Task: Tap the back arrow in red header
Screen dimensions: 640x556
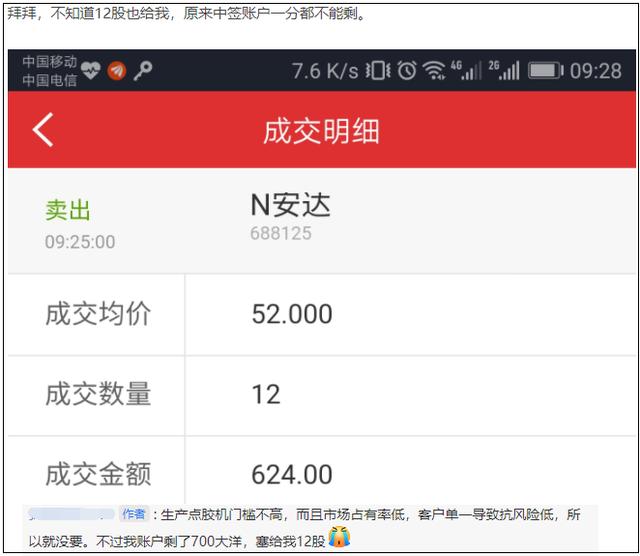Action: 43,130
